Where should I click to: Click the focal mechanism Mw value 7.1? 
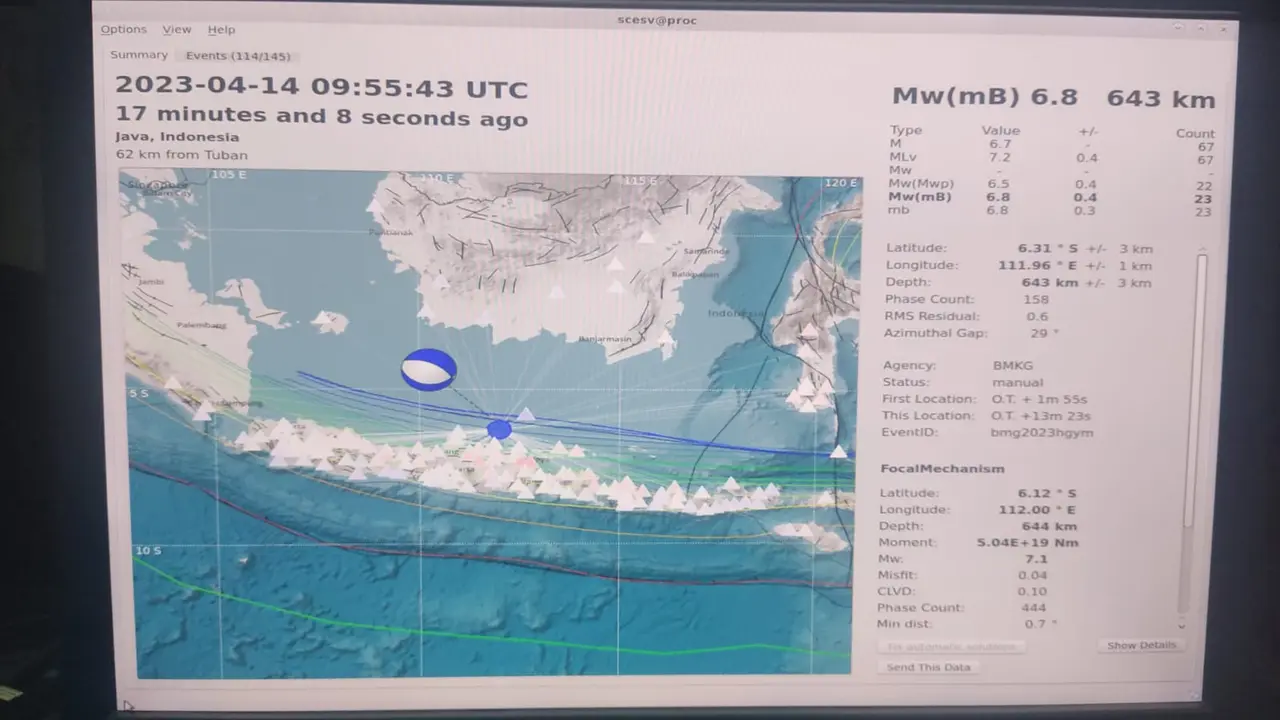click(1035, 559)
